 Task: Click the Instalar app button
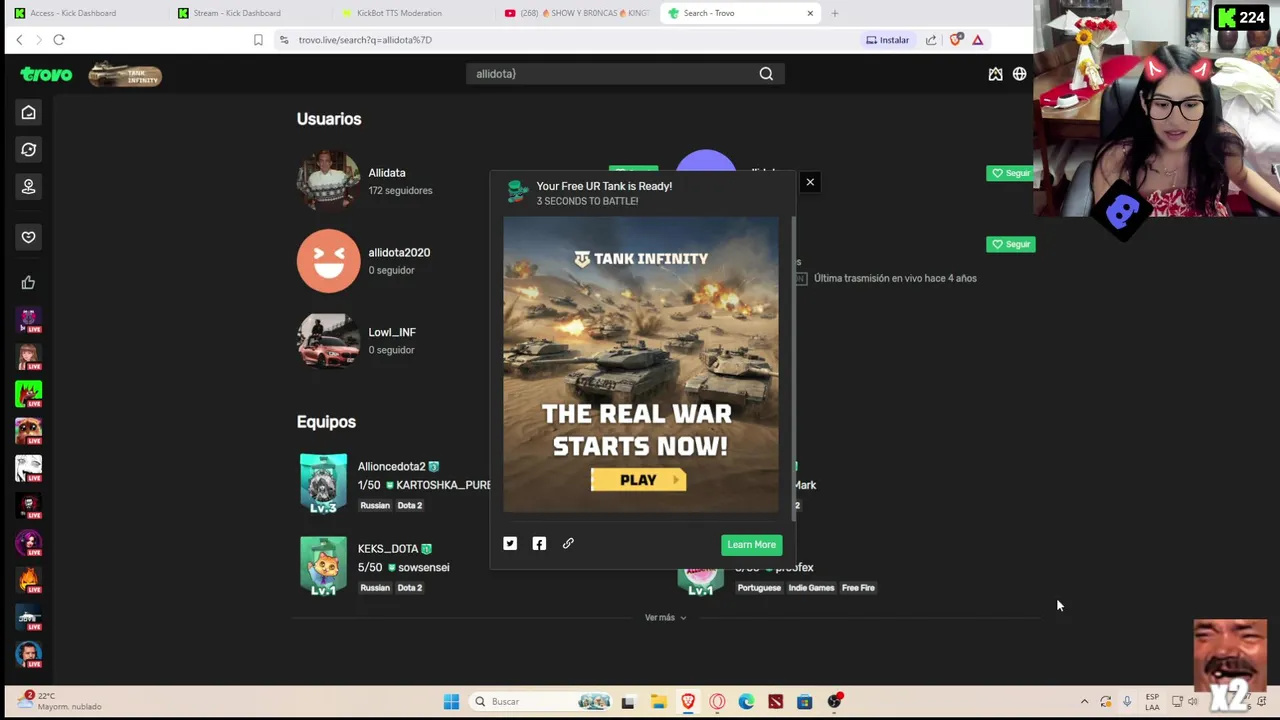888,40
